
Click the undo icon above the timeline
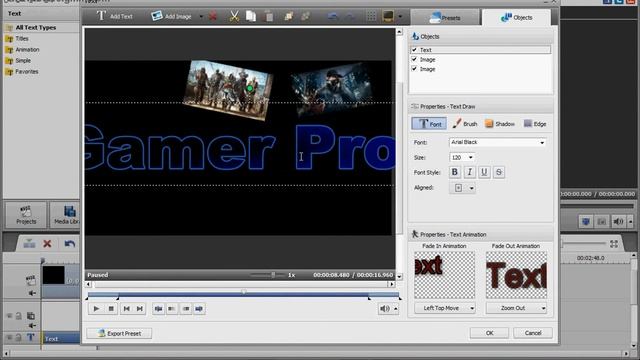click(70, 244)
